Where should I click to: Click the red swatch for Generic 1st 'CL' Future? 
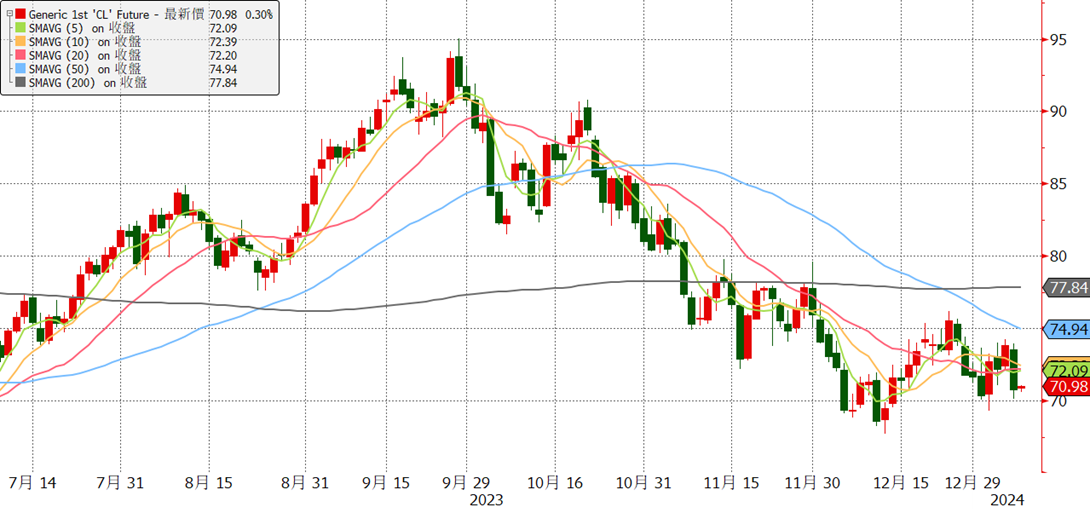tap(20, 14)
